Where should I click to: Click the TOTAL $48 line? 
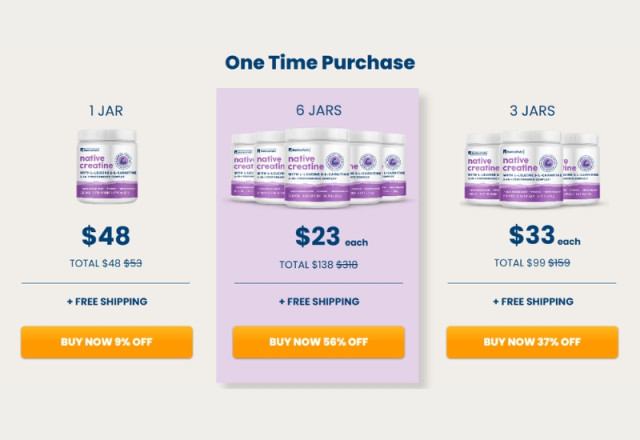(x=106, y=263)
